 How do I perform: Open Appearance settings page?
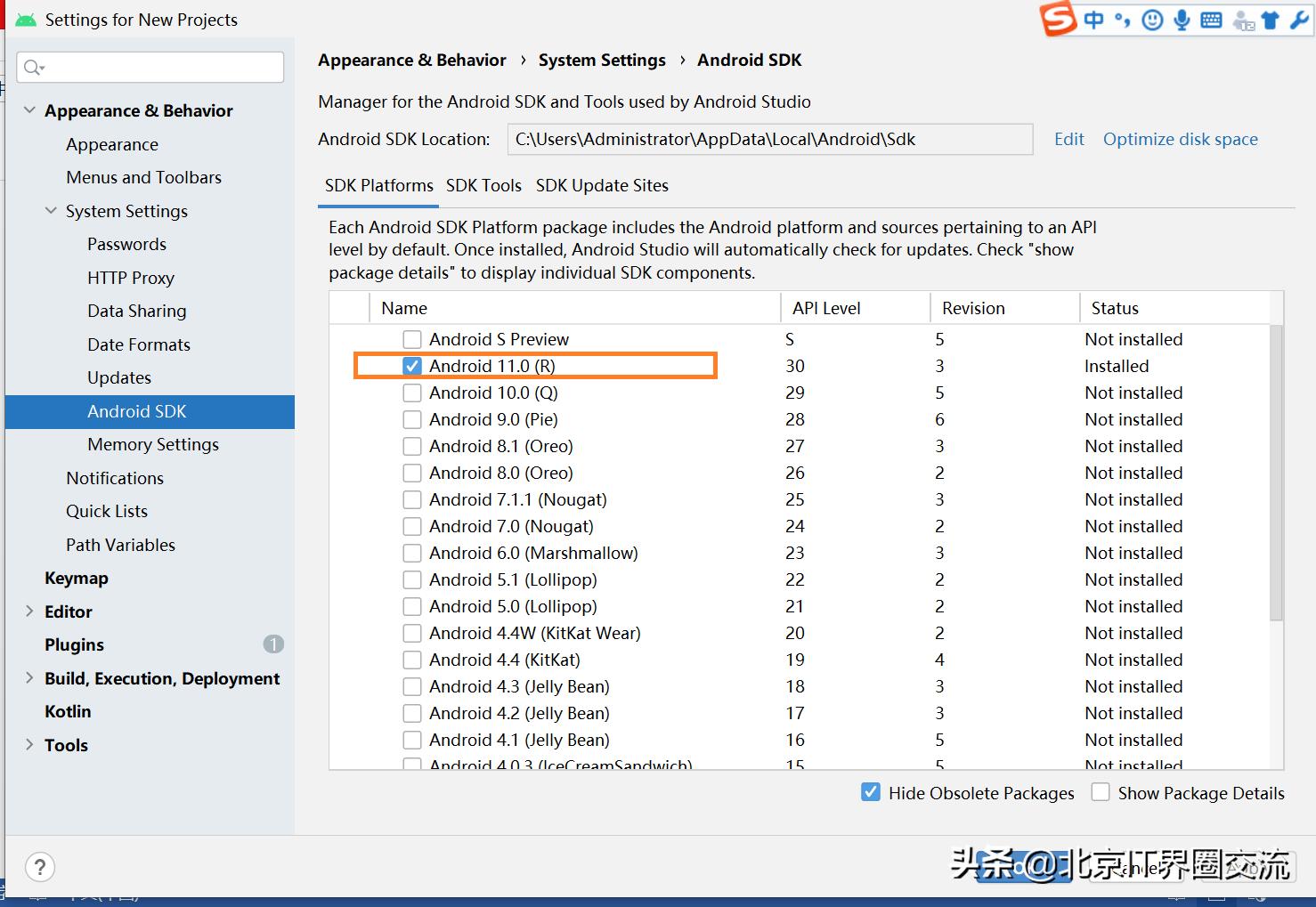[x=112, y=144]
